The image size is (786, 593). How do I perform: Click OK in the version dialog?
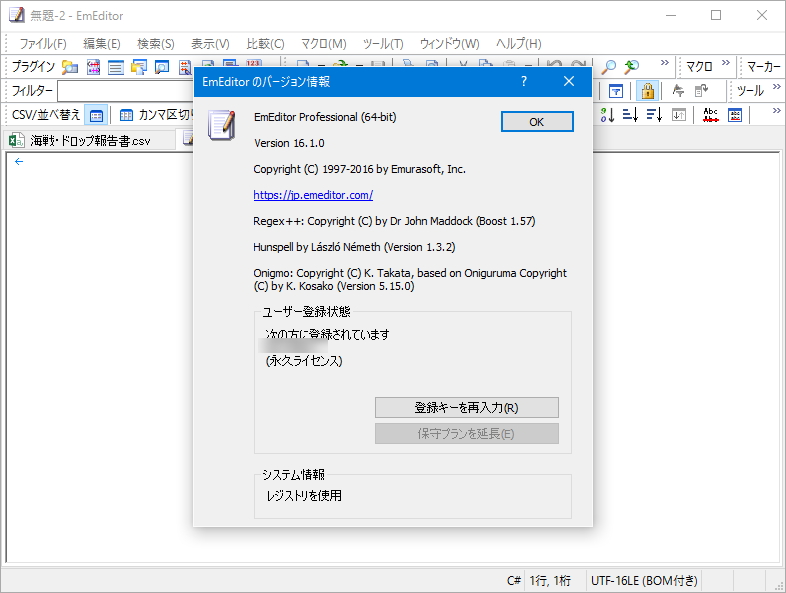(x=537, y=122)
